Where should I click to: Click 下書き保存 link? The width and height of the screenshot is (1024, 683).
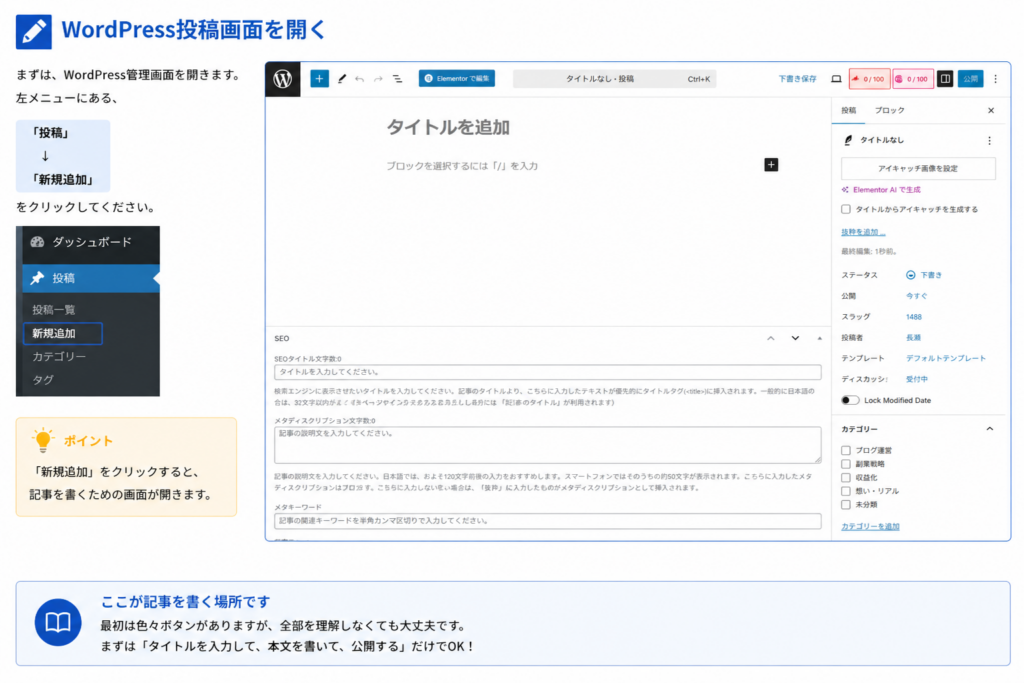coord(797,79)
